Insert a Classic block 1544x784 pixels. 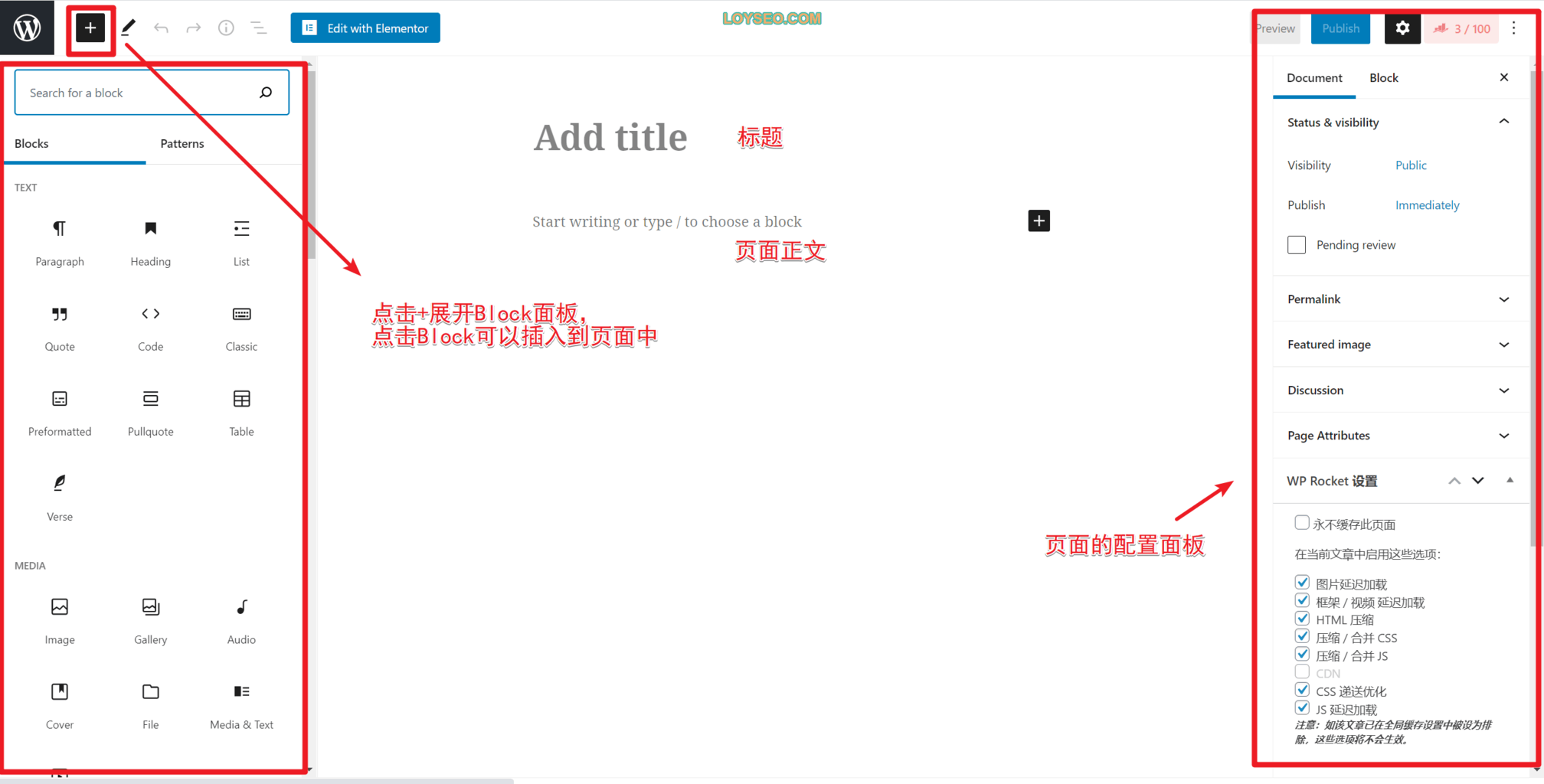pos(241,328)
